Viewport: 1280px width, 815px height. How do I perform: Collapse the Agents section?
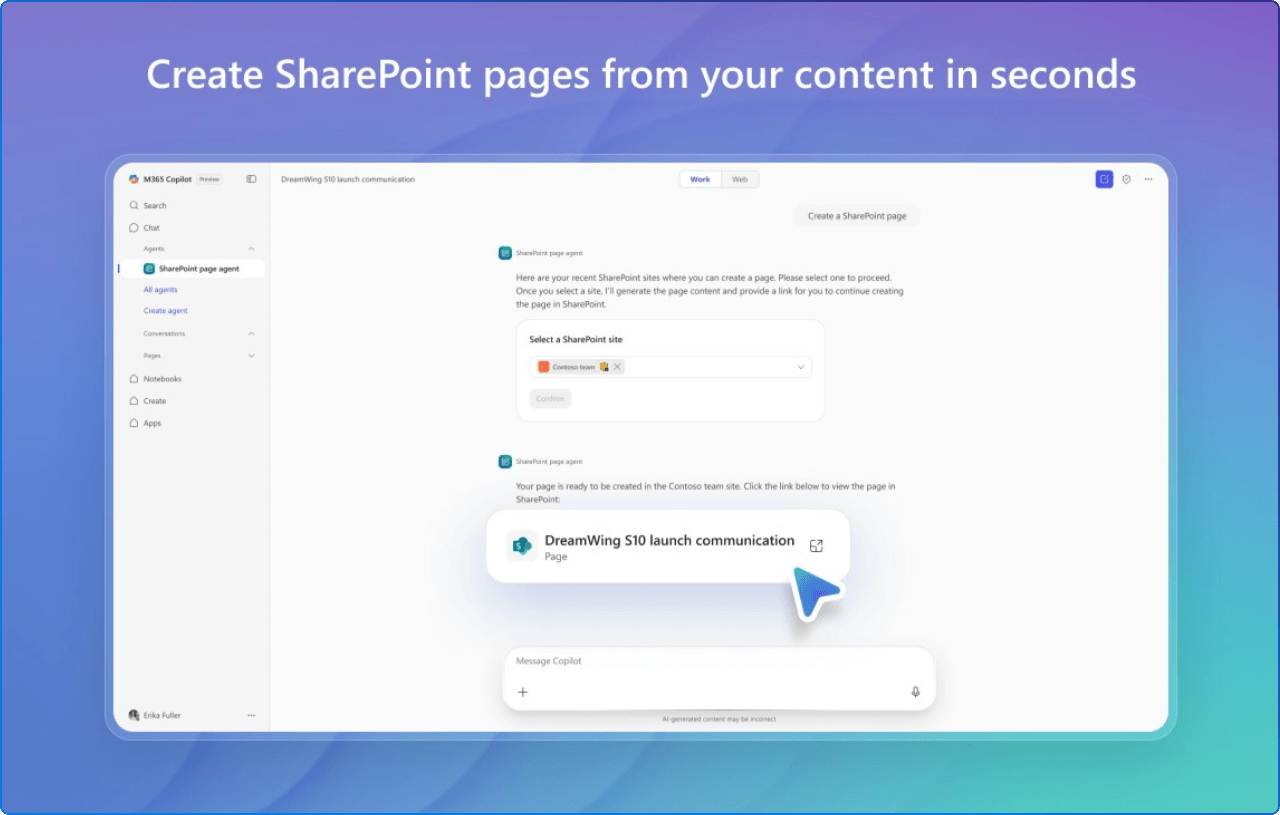pos(249,248)
